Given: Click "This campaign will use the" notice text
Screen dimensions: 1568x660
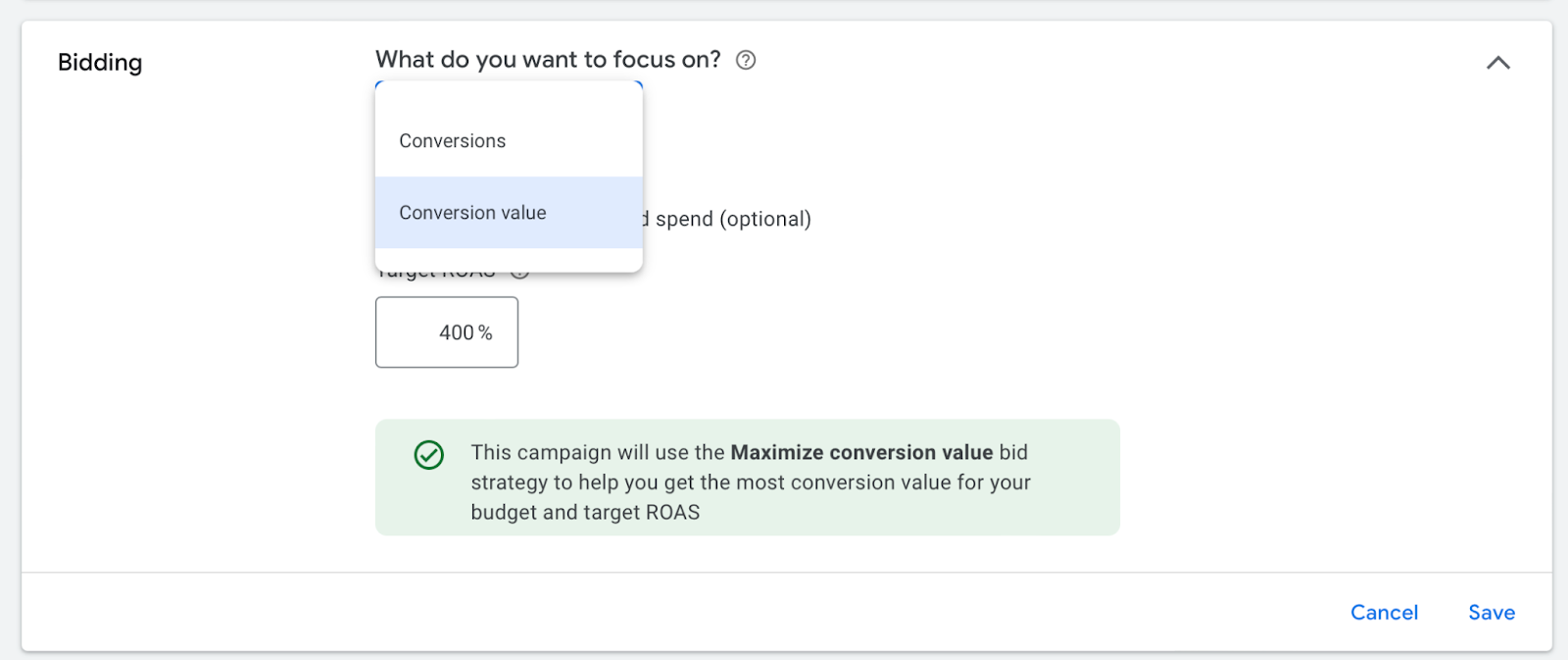Looking at the screenshot, I should [597, 453].
